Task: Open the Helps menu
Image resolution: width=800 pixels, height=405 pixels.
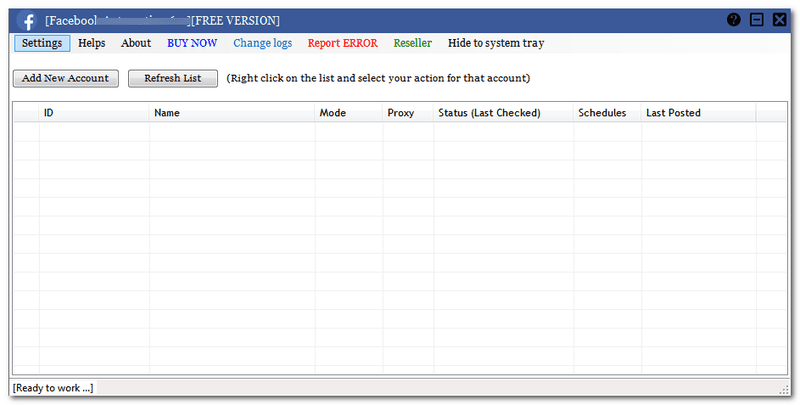Action: pos(92,43)
